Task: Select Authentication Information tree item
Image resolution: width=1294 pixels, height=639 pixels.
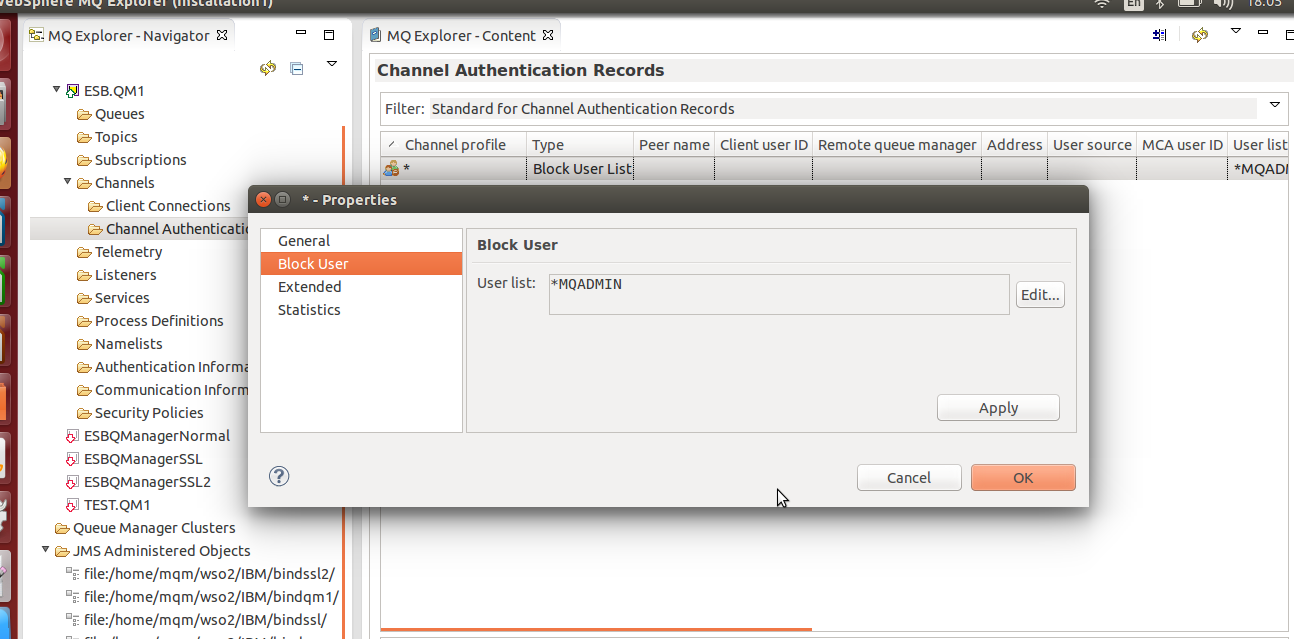Action: point(171,367)
